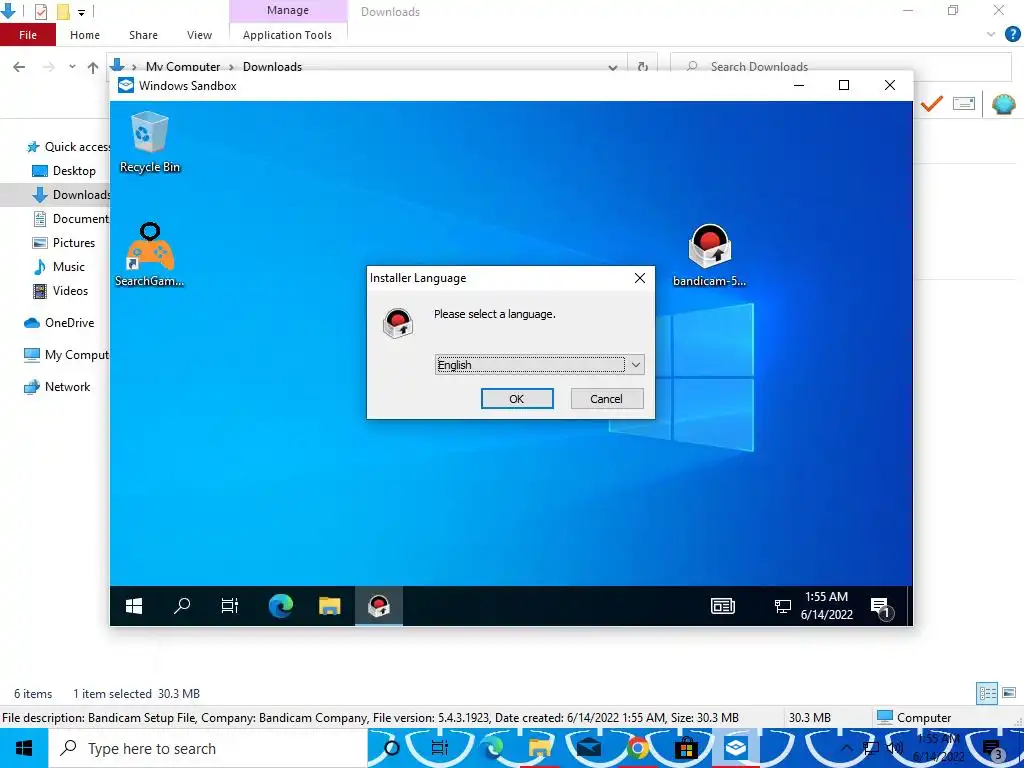This screenshot has height=768, width=1024.
Task: Switch Explorer to large icons view
Action: tap(1010, 694)
